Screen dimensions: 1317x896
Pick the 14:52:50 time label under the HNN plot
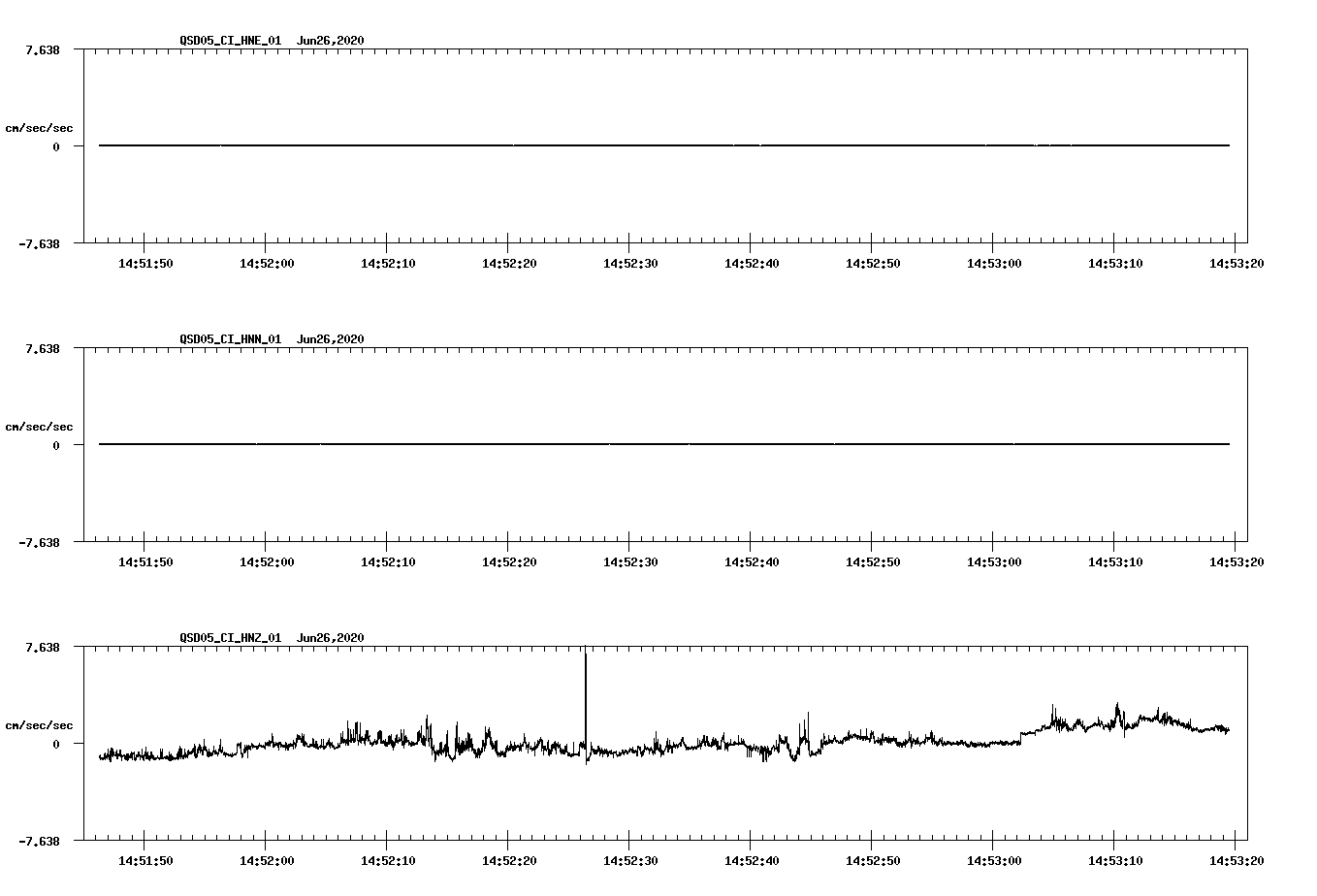873,561
